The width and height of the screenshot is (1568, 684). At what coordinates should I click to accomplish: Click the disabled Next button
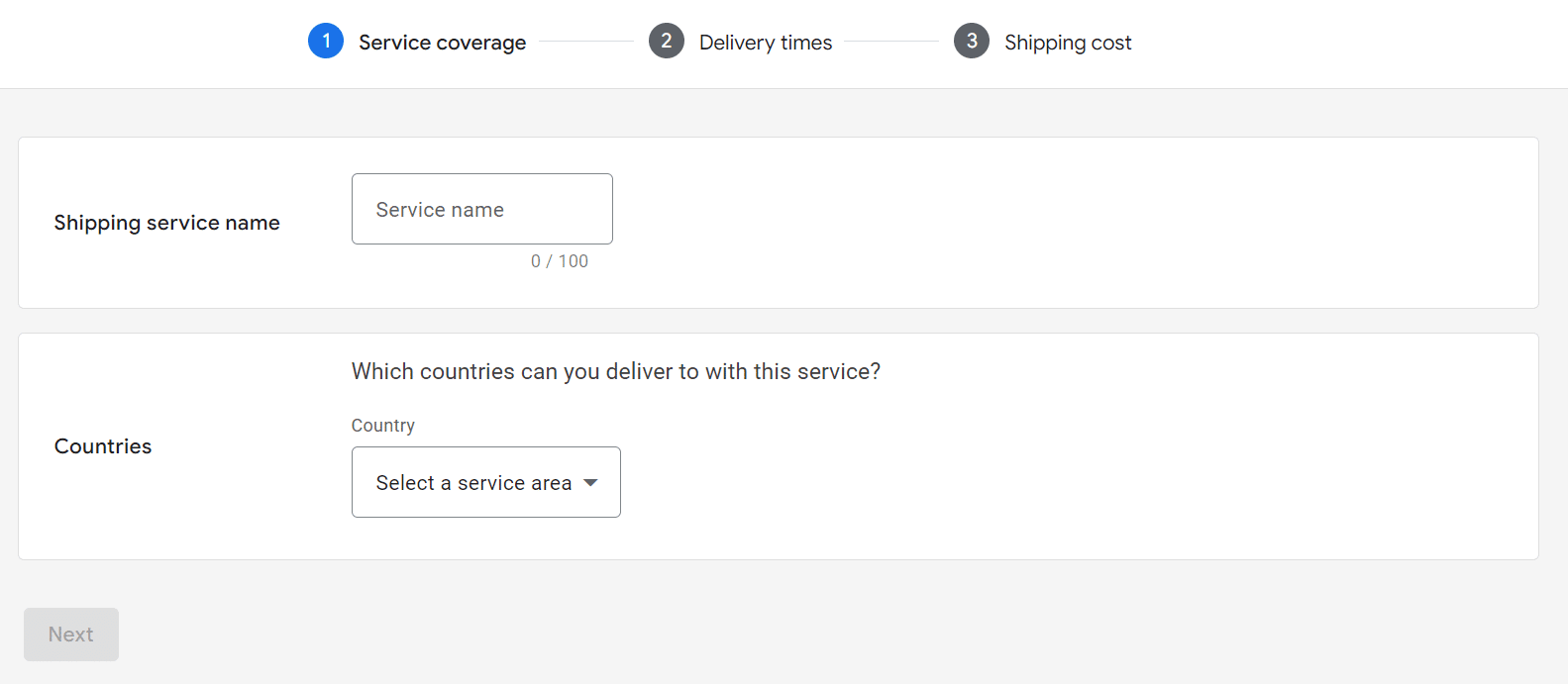tap(70, 634)
